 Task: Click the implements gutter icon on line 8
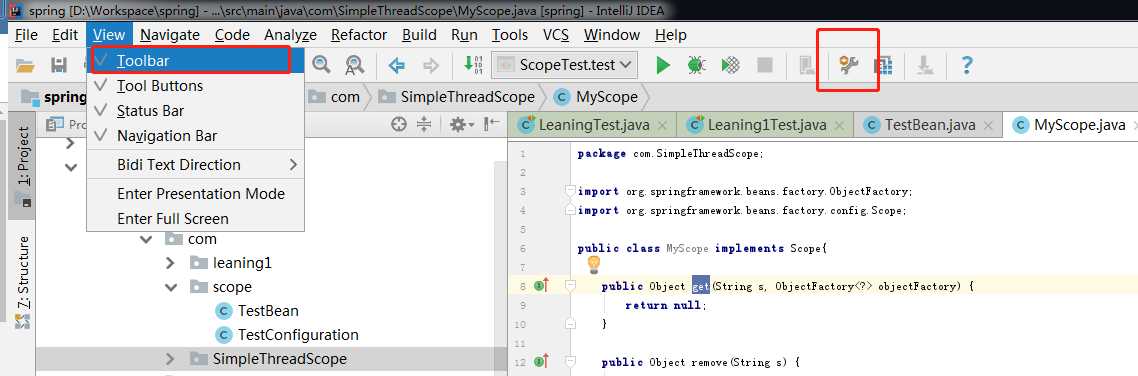[541, 286]
